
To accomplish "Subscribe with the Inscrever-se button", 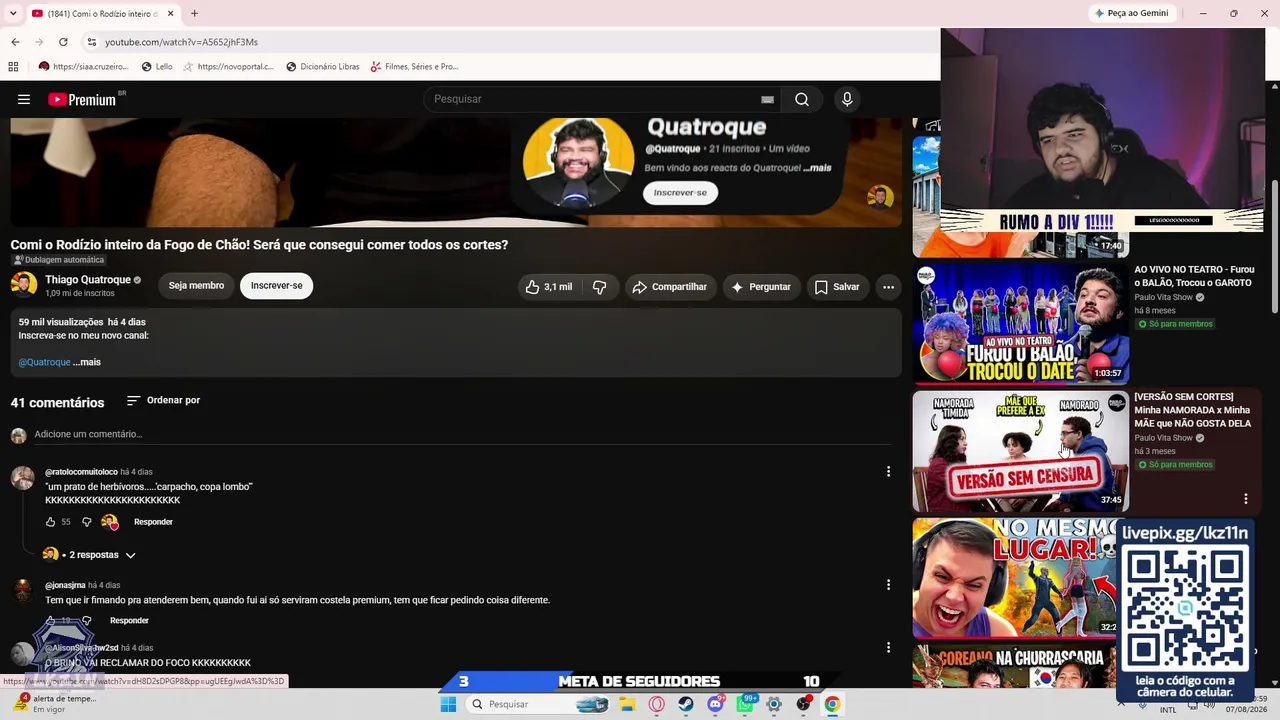I will pos(277,286).
